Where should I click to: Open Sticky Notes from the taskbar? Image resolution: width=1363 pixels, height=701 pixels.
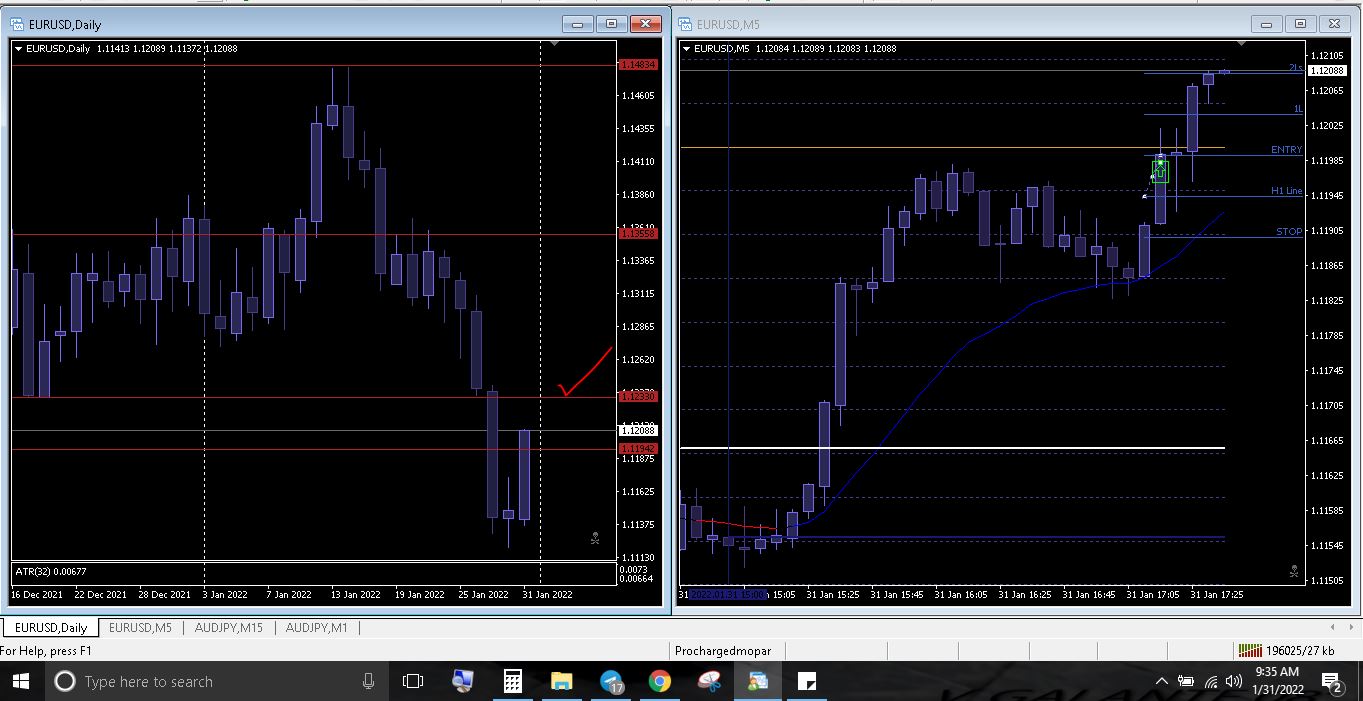point(806,681)
